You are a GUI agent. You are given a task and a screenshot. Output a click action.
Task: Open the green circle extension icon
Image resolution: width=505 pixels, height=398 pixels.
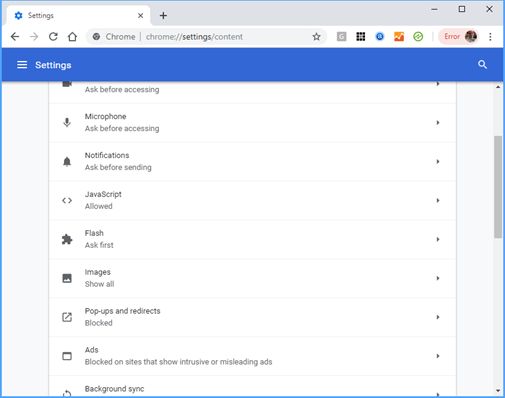(x=418, y=37)
